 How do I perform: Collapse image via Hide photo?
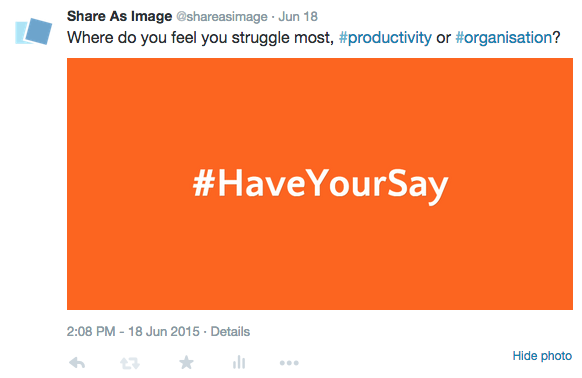click(542, 356)
